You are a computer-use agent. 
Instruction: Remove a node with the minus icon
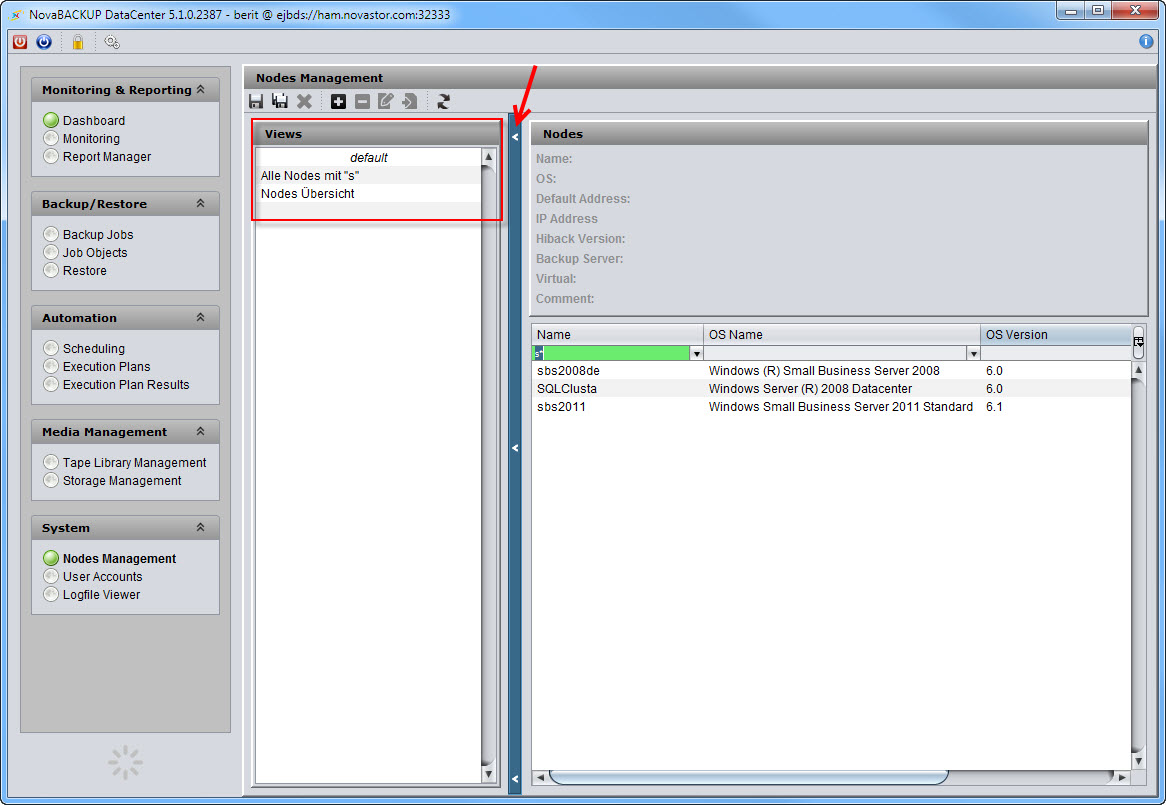tap(362, 101)
